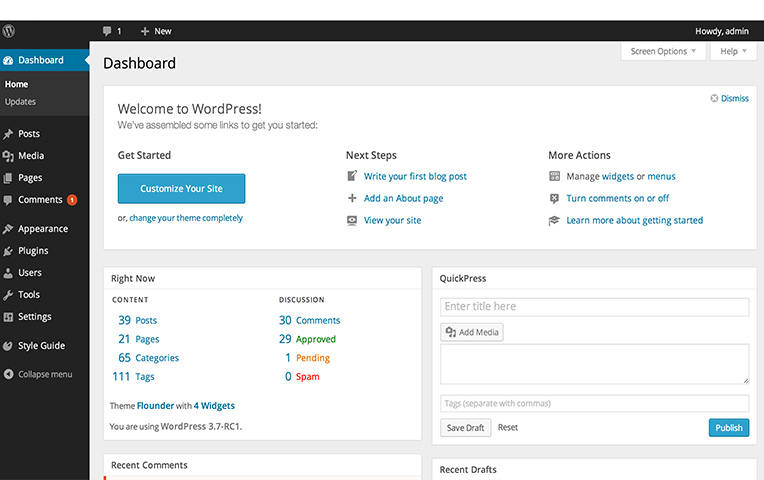Click the Posts pushpin icon
Image resolution: width=764 pixels, height=480 pixels.
point(9,134)
